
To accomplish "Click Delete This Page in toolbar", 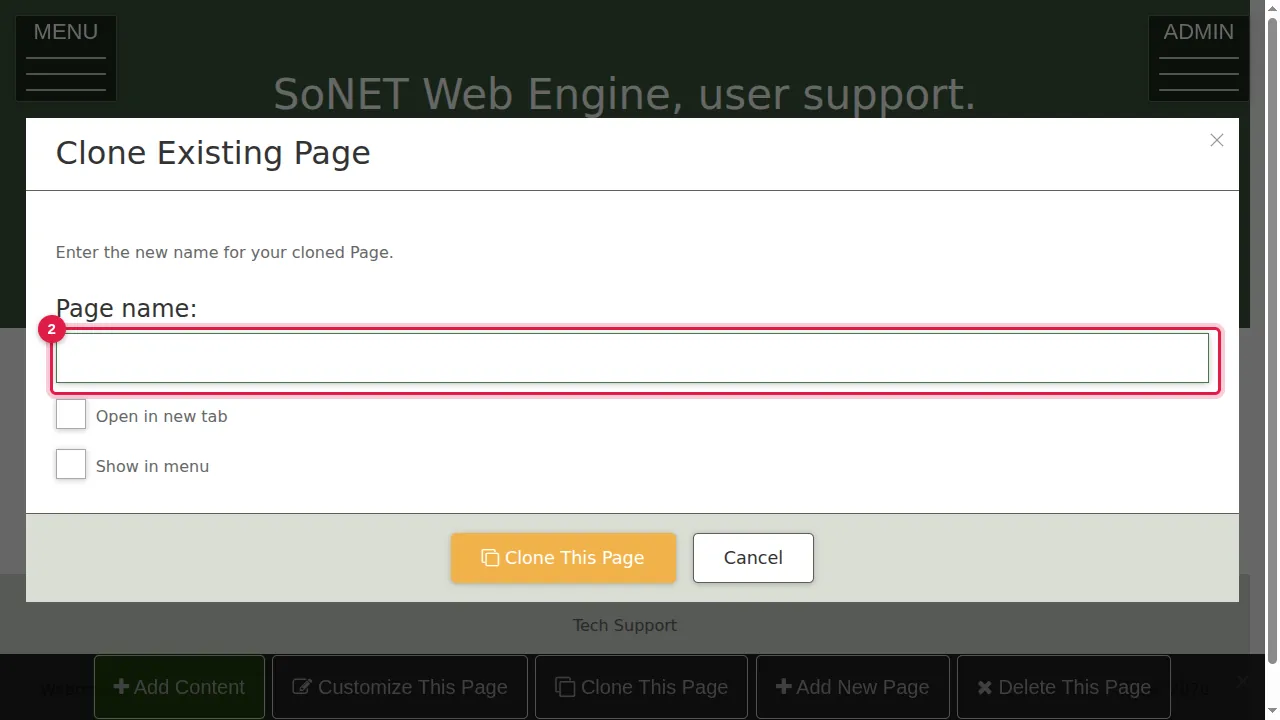I will pyautogui.click(x=1064, y=687).
